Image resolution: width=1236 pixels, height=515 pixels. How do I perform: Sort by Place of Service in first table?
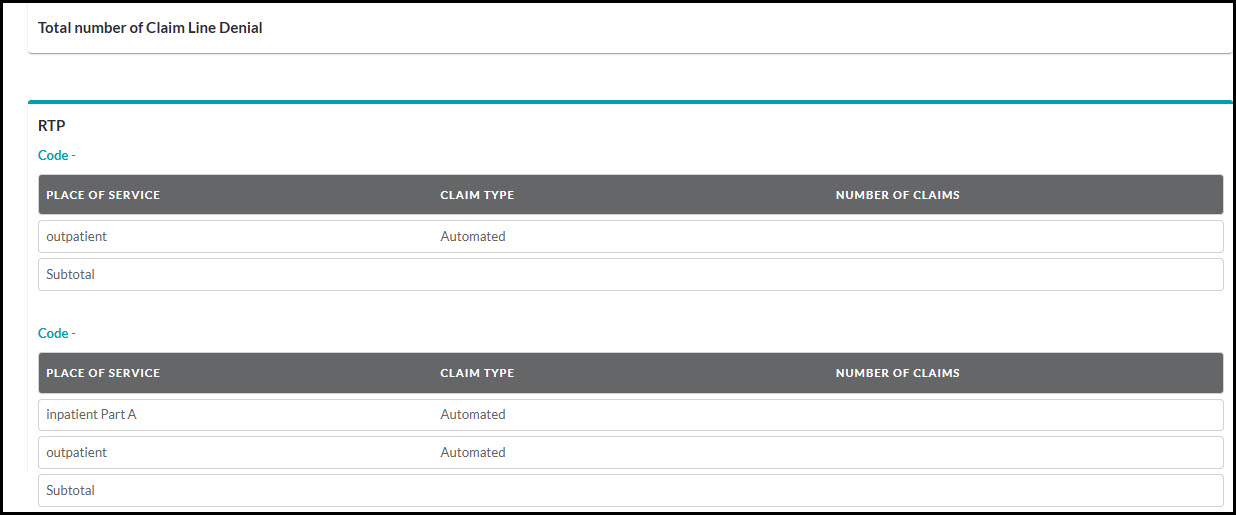(103, 195)
